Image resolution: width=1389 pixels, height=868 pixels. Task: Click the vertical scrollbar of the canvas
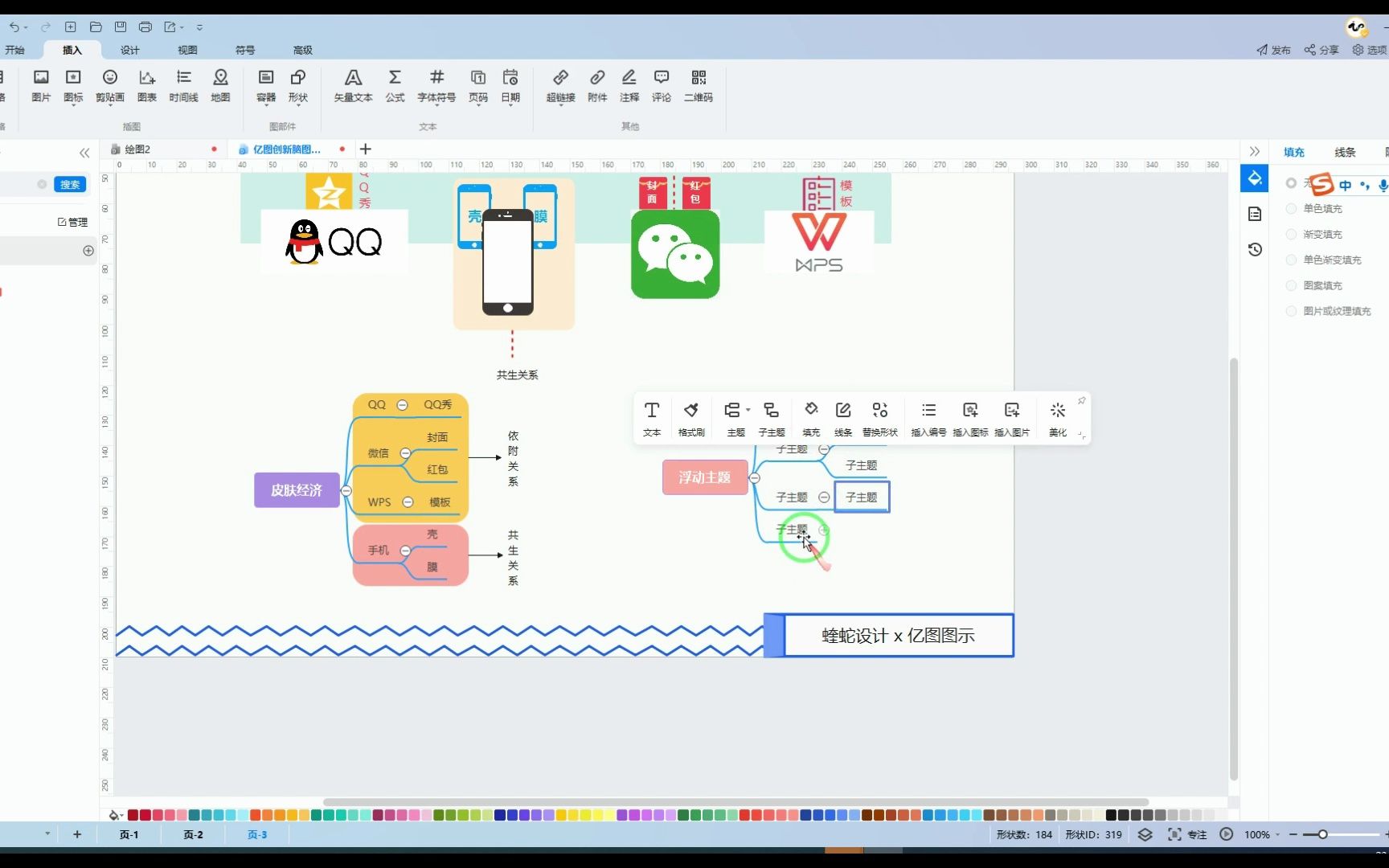click(x=1234, y=569)
